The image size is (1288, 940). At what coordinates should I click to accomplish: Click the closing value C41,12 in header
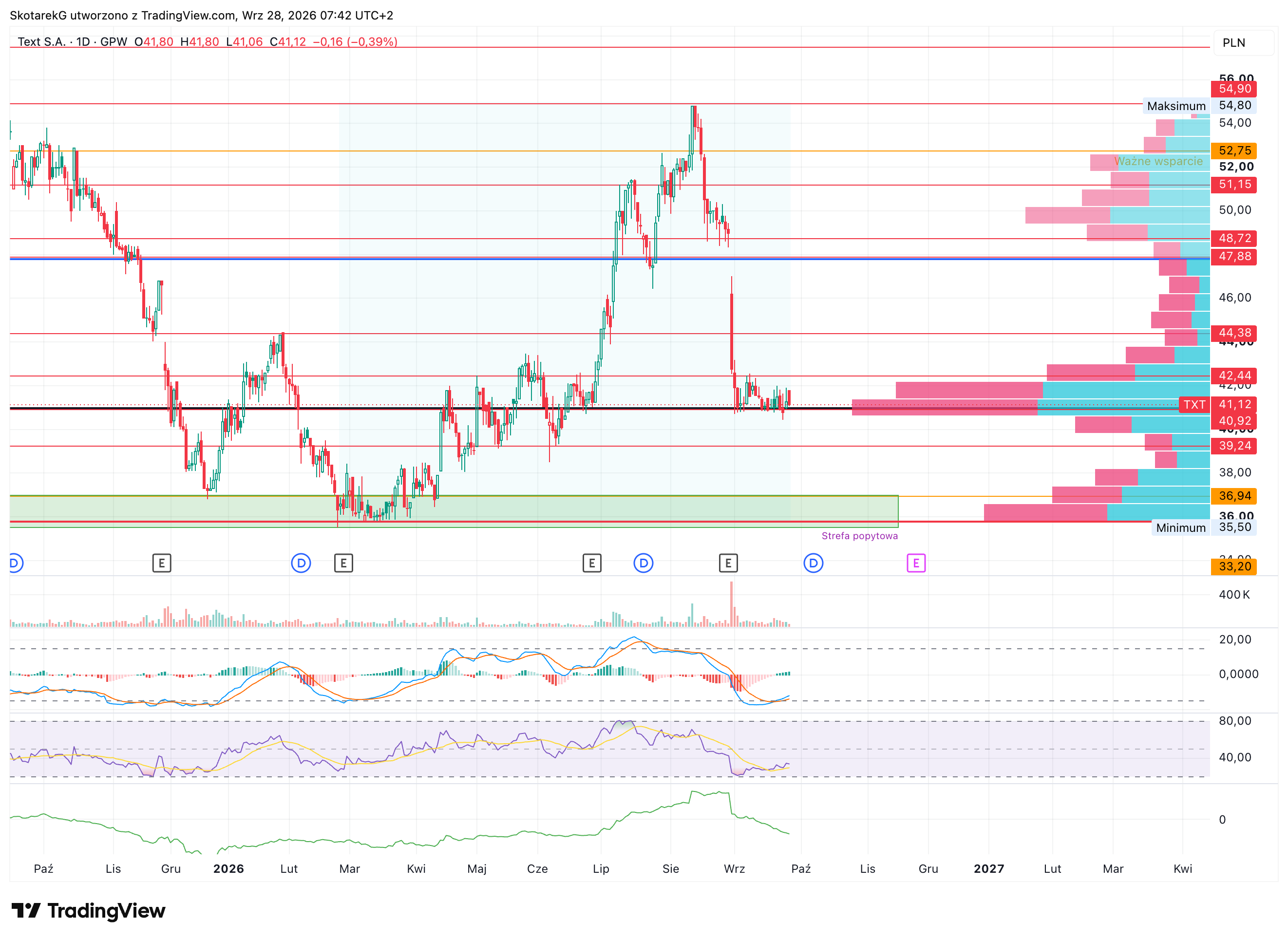point(287,42)
